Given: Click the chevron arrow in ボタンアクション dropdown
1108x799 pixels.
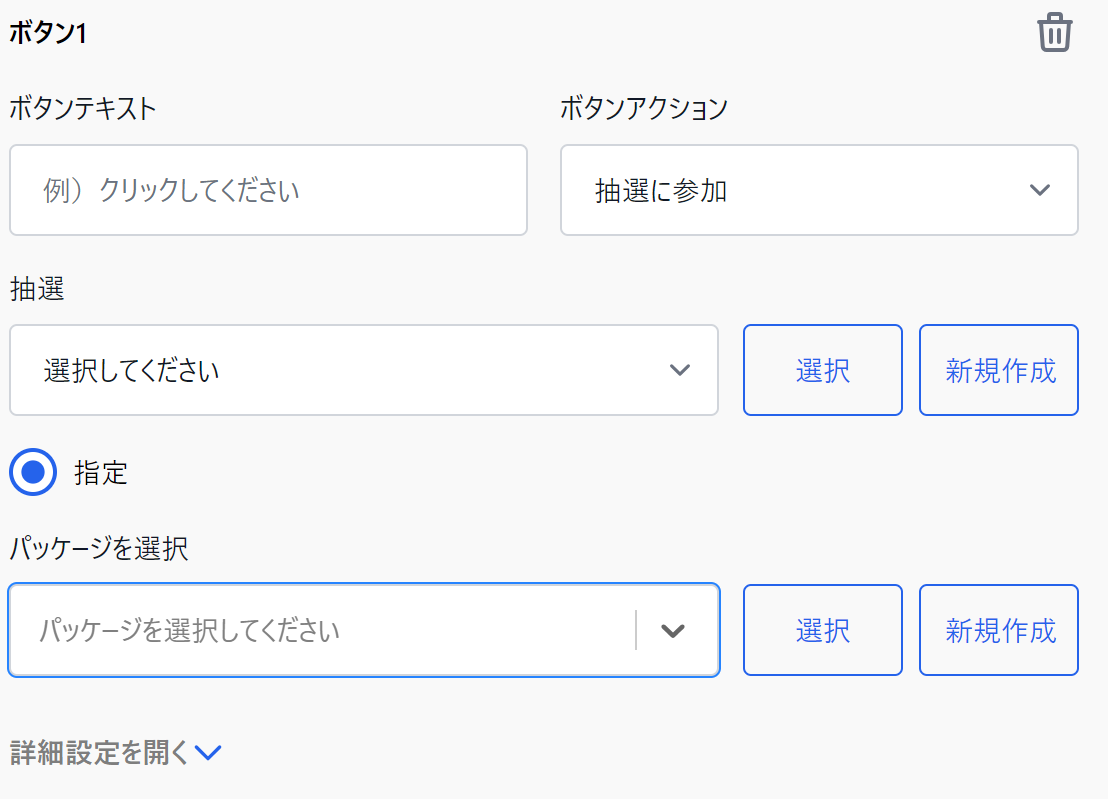Looking at the screenshot, I should (x=1039, y=190).
